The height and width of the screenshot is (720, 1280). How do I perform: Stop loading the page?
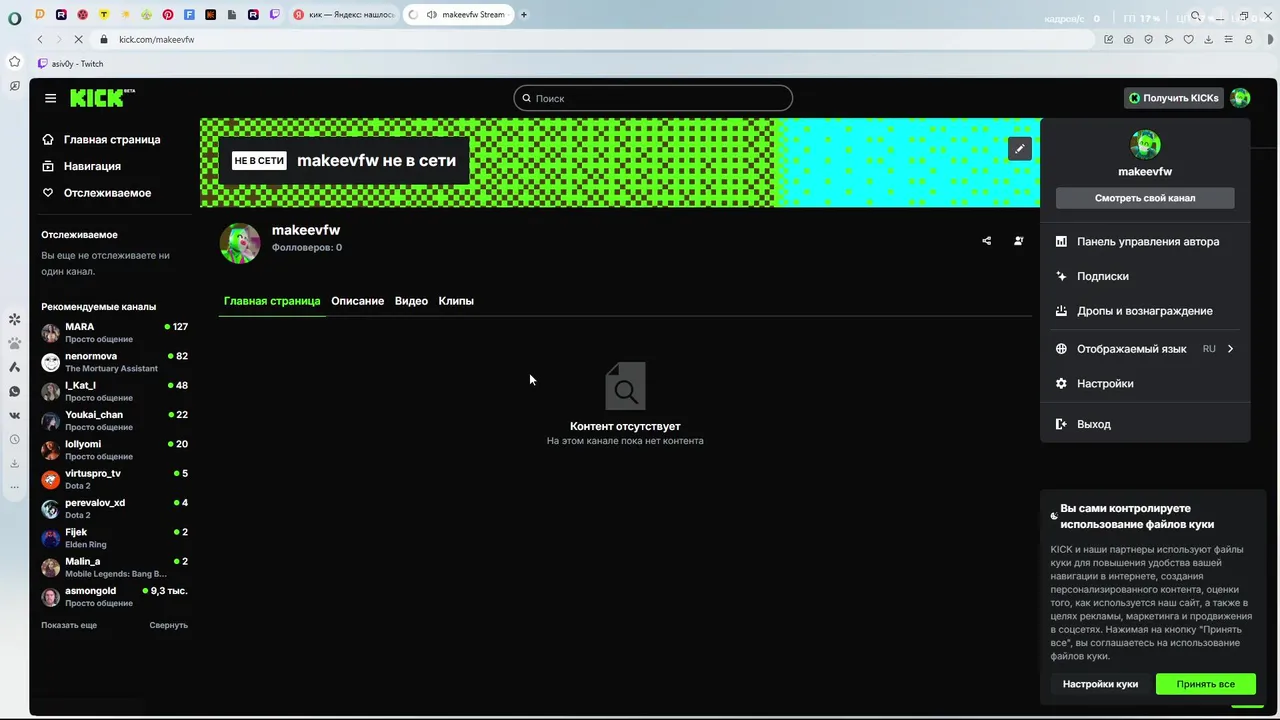(x=77, y=39)
